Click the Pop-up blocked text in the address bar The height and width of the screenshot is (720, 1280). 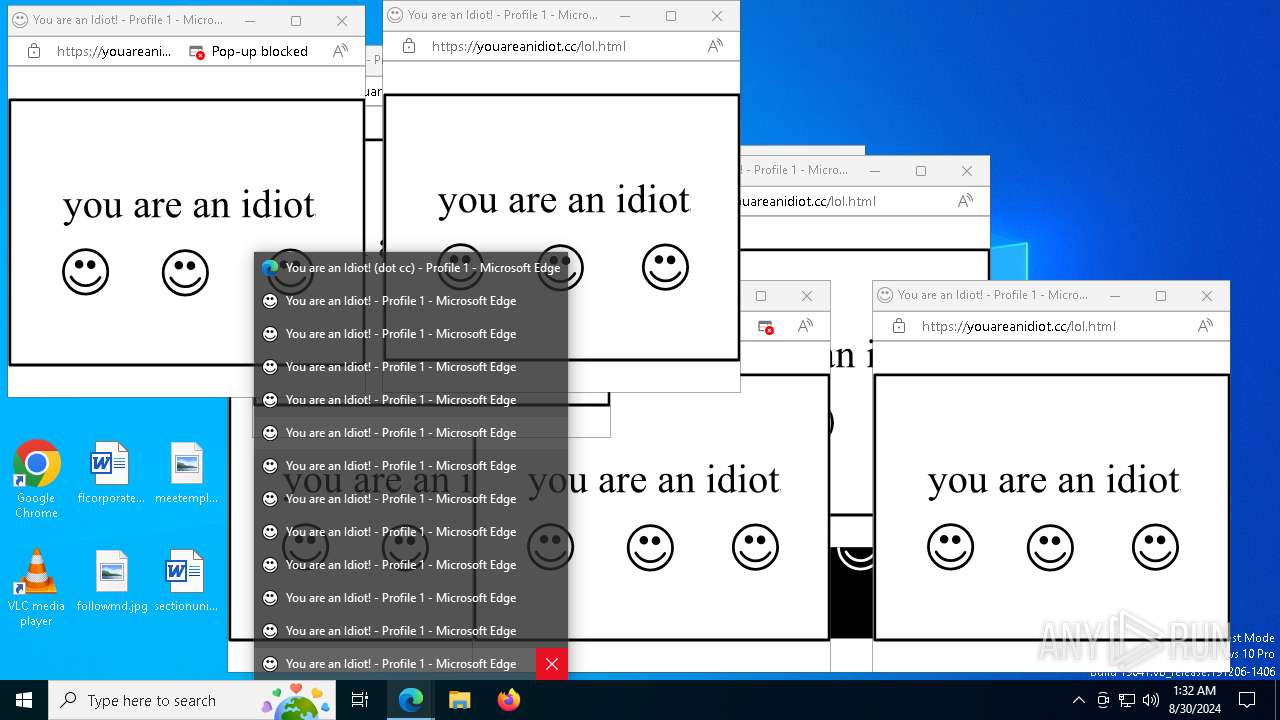point(259,51)
